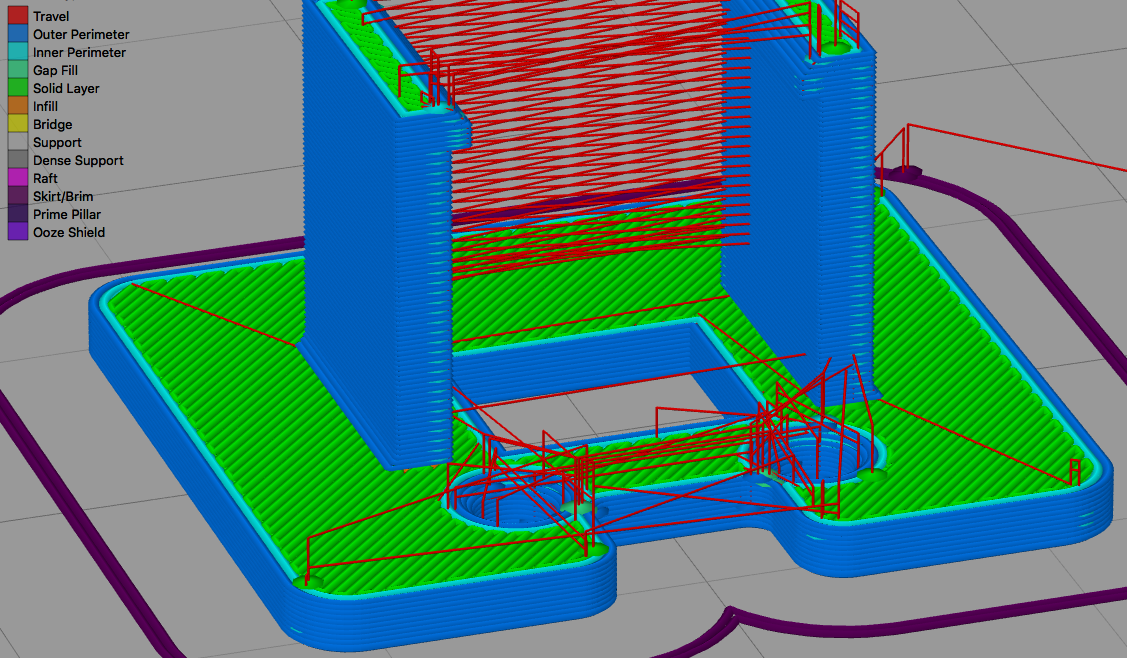
Task: Click the red Travel color swatch
Action: pyautogui.click(x=18, y=16)
